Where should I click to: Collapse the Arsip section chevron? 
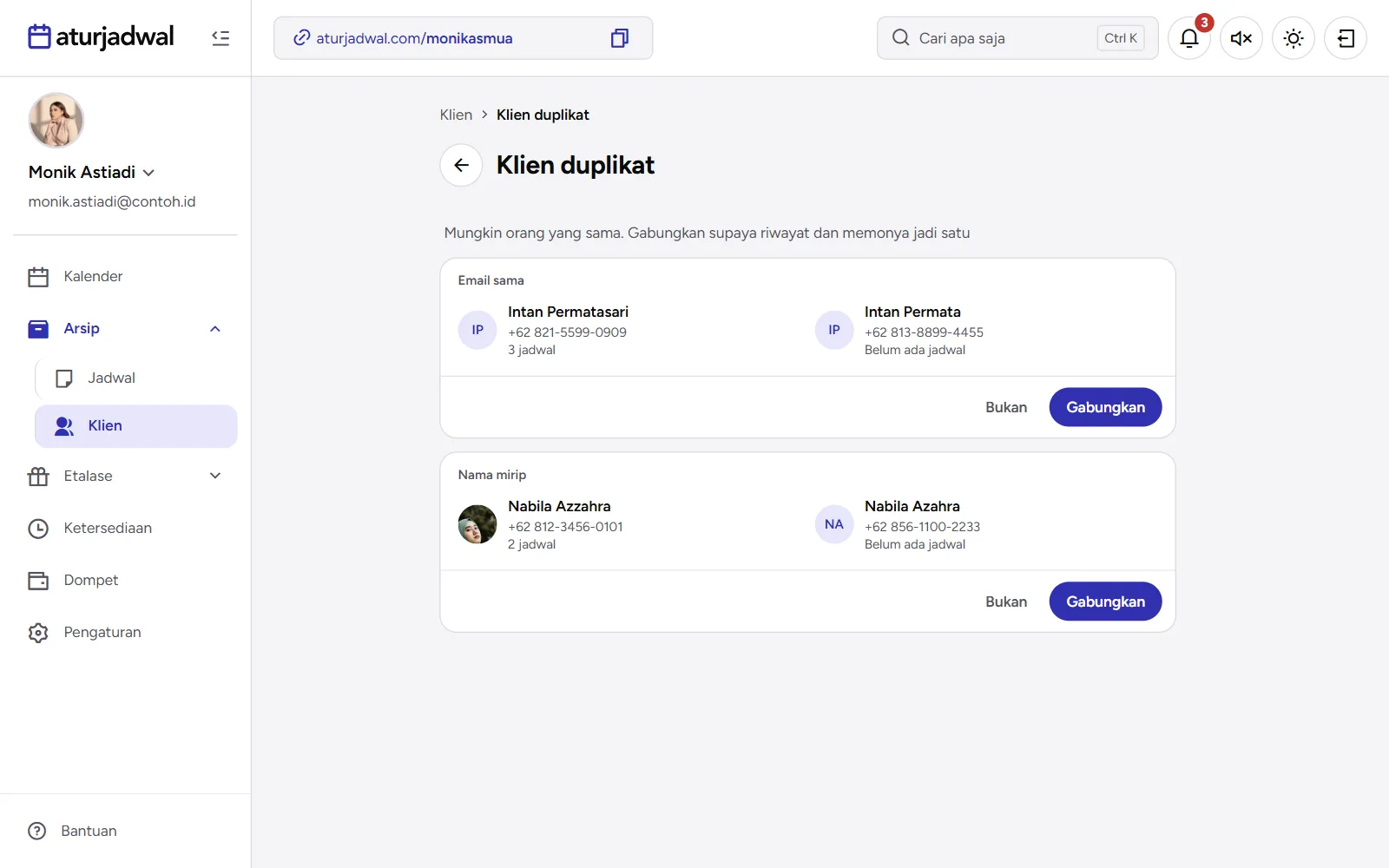(215, 328)
